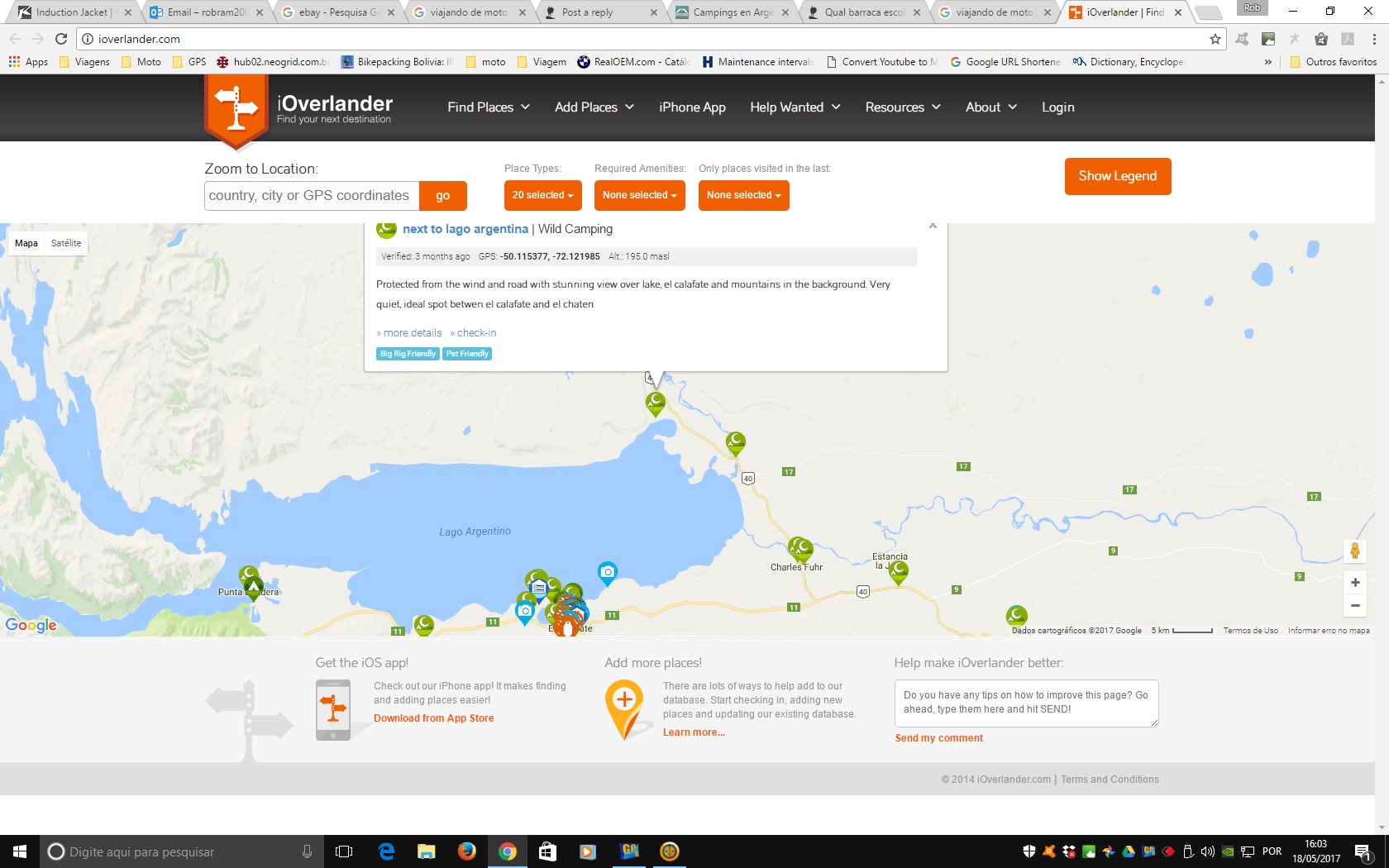Click the Show Legend button
This screenshot has height=868, width=1389.
1118,176
